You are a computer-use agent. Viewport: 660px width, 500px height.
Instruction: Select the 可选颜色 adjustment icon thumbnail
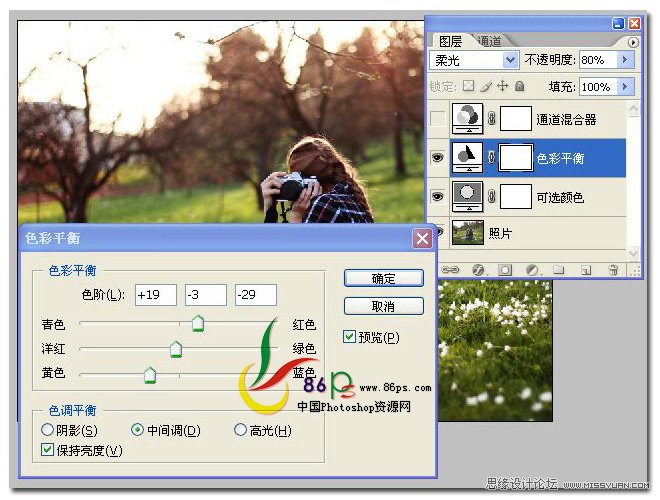[467, 196]
